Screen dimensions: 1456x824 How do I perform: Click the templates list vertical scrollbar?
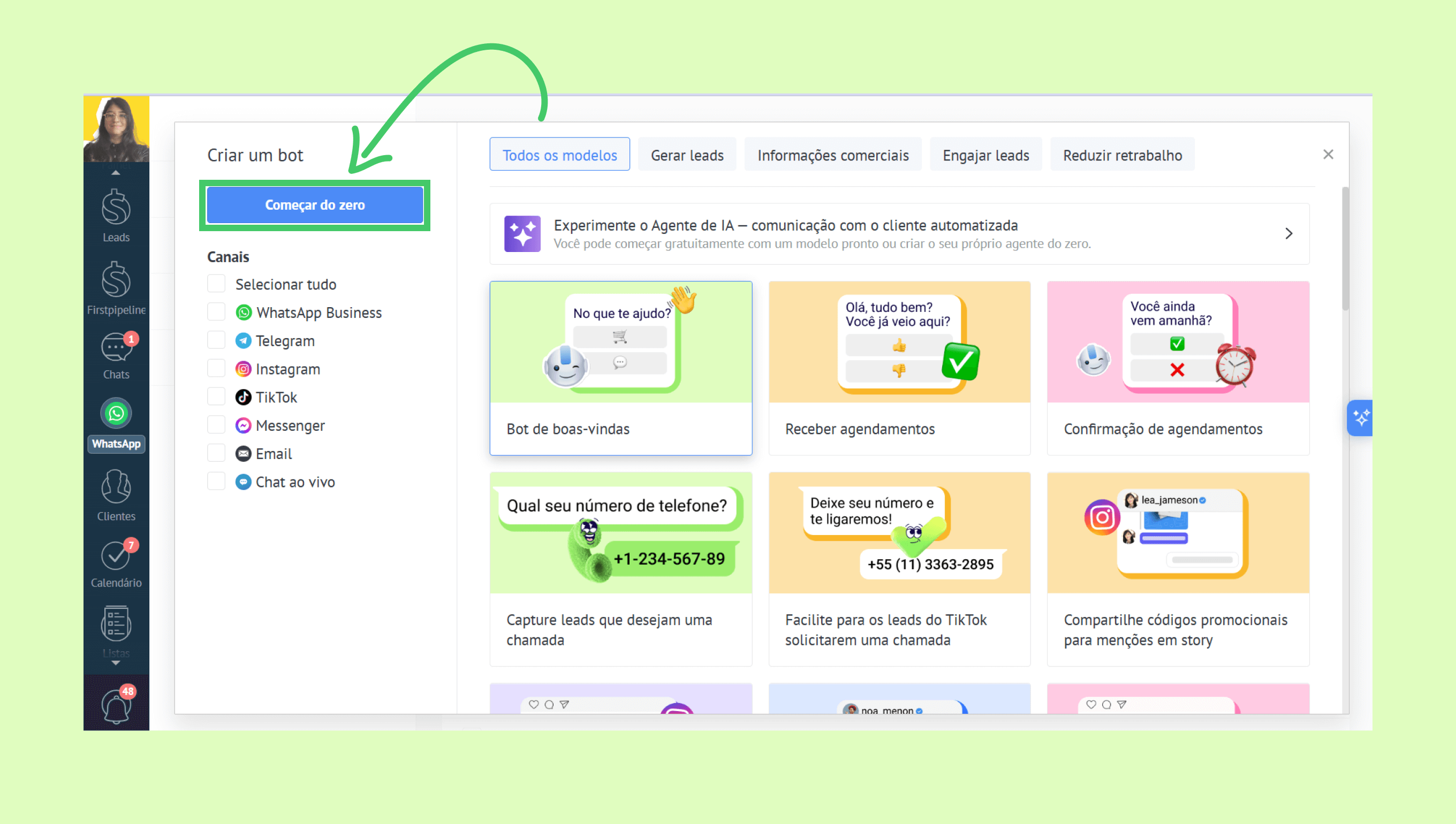1345,249
